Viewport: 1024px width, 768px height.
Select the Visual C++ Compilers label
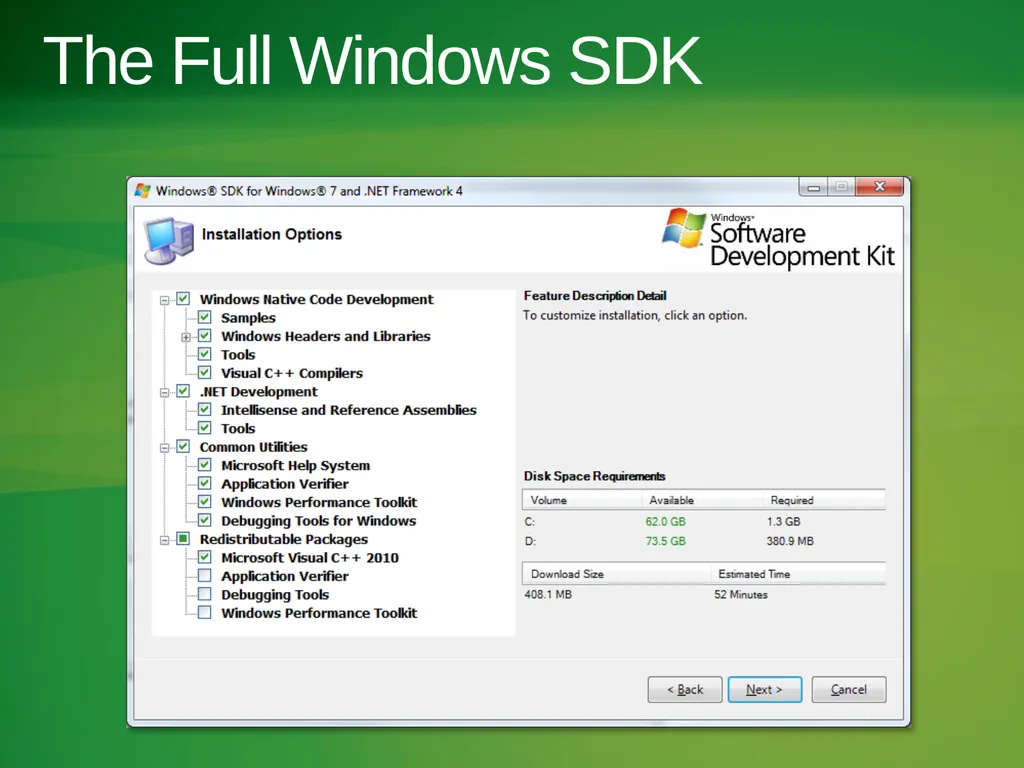tap(292, 374)
